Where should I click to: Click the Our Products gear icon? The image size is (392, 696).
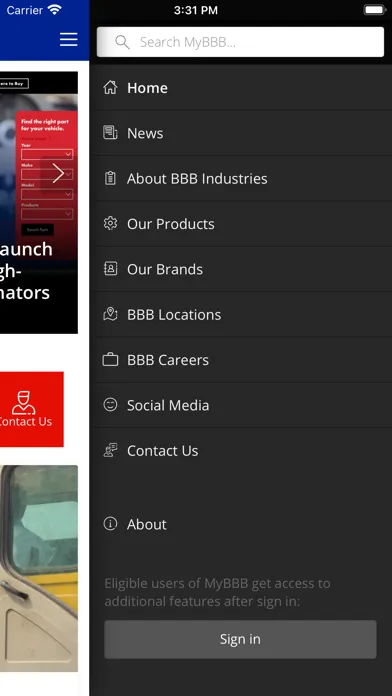tap(110, 223)
